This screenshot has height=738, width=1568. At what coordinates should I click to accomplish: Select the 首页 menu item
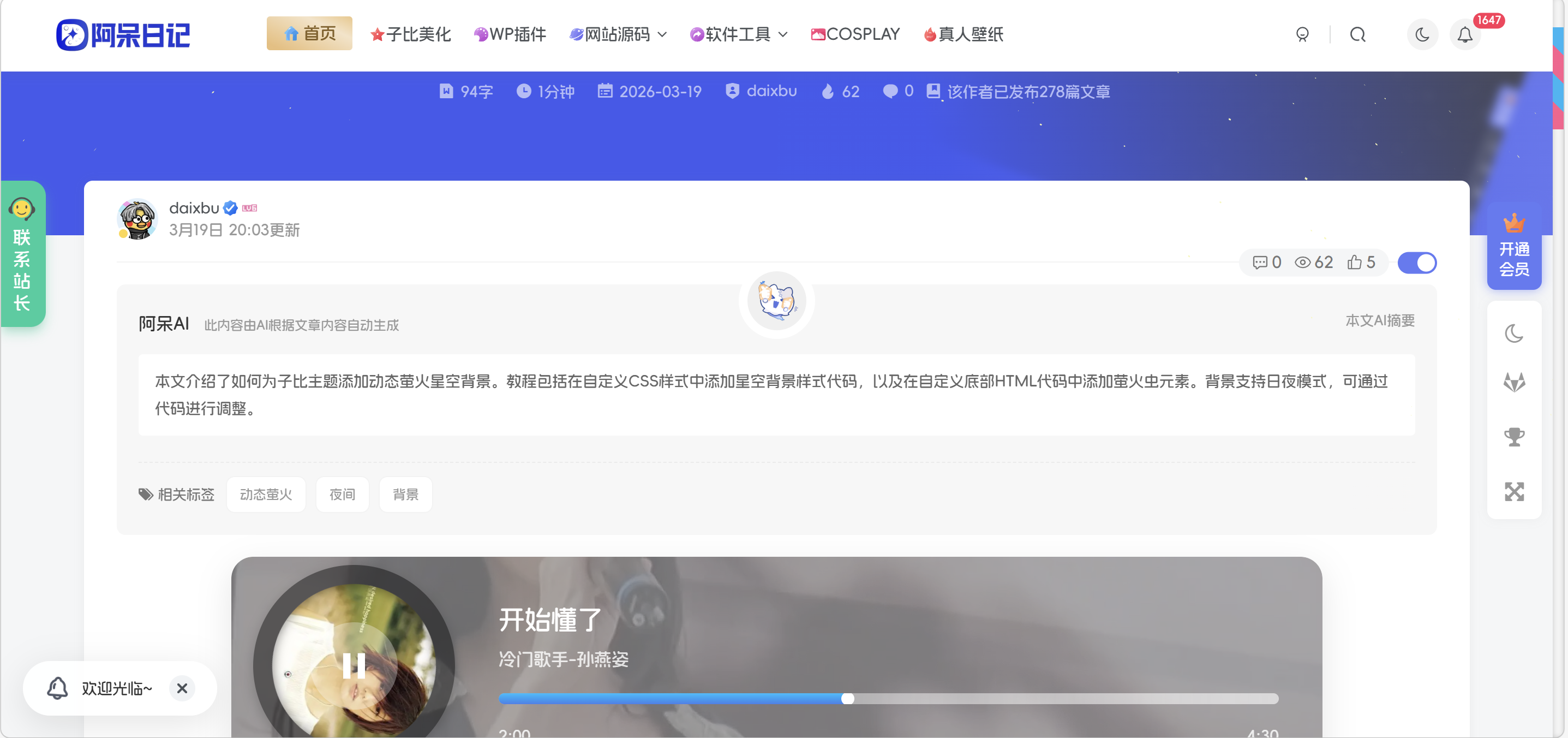point(309,33)
